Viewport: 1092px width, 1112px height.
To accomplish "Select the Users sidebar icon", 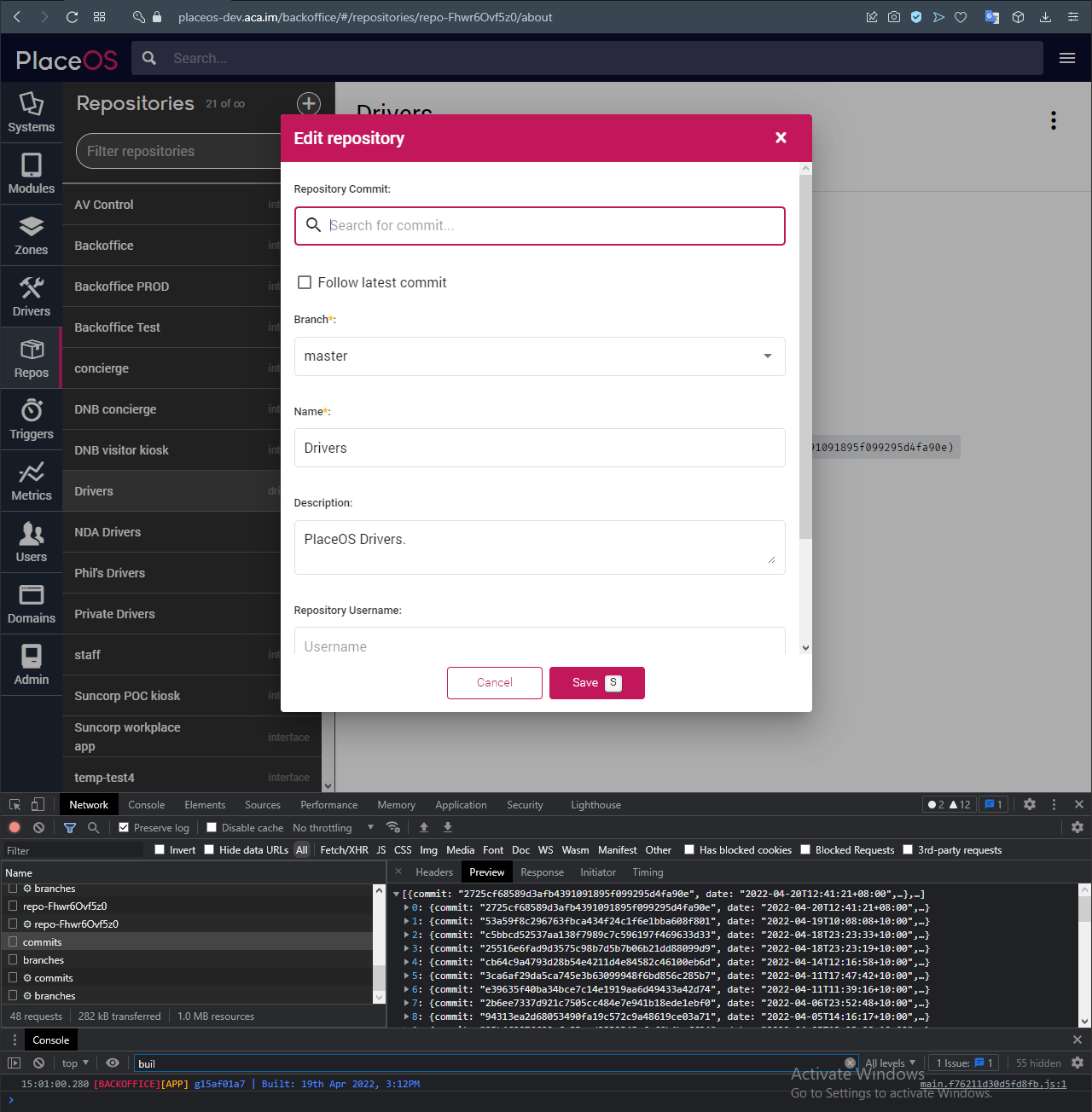I will (32, 542).
